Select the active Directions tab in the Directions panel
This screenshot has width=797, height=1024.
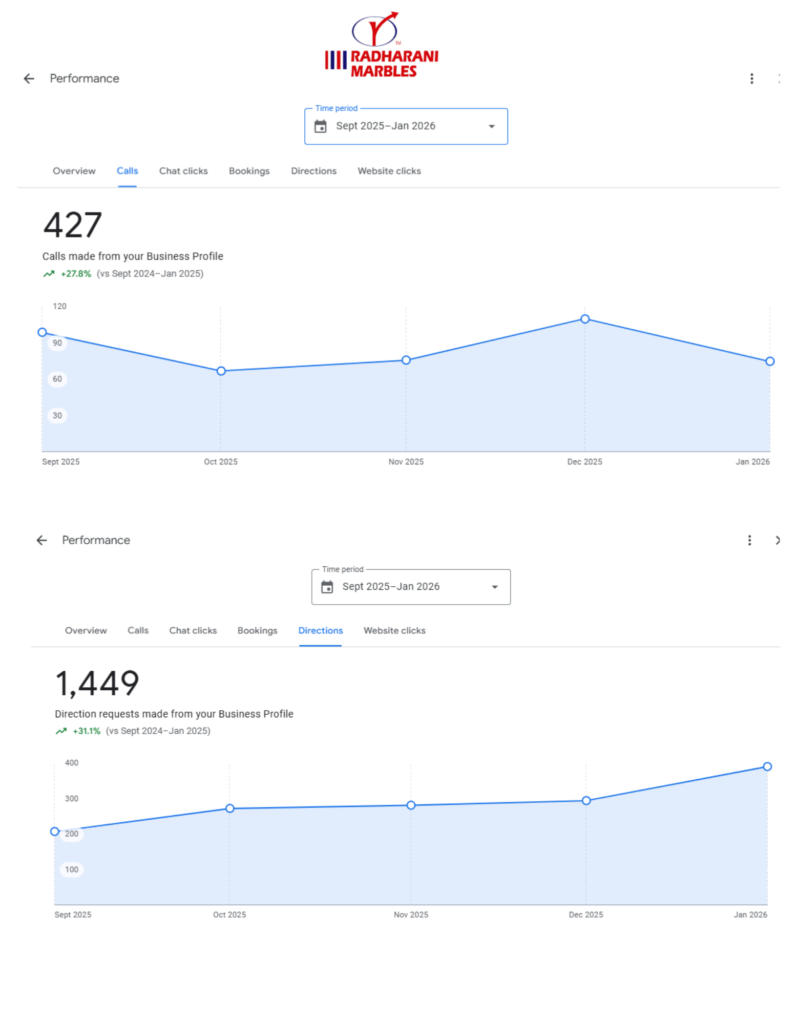coord(321,630)
